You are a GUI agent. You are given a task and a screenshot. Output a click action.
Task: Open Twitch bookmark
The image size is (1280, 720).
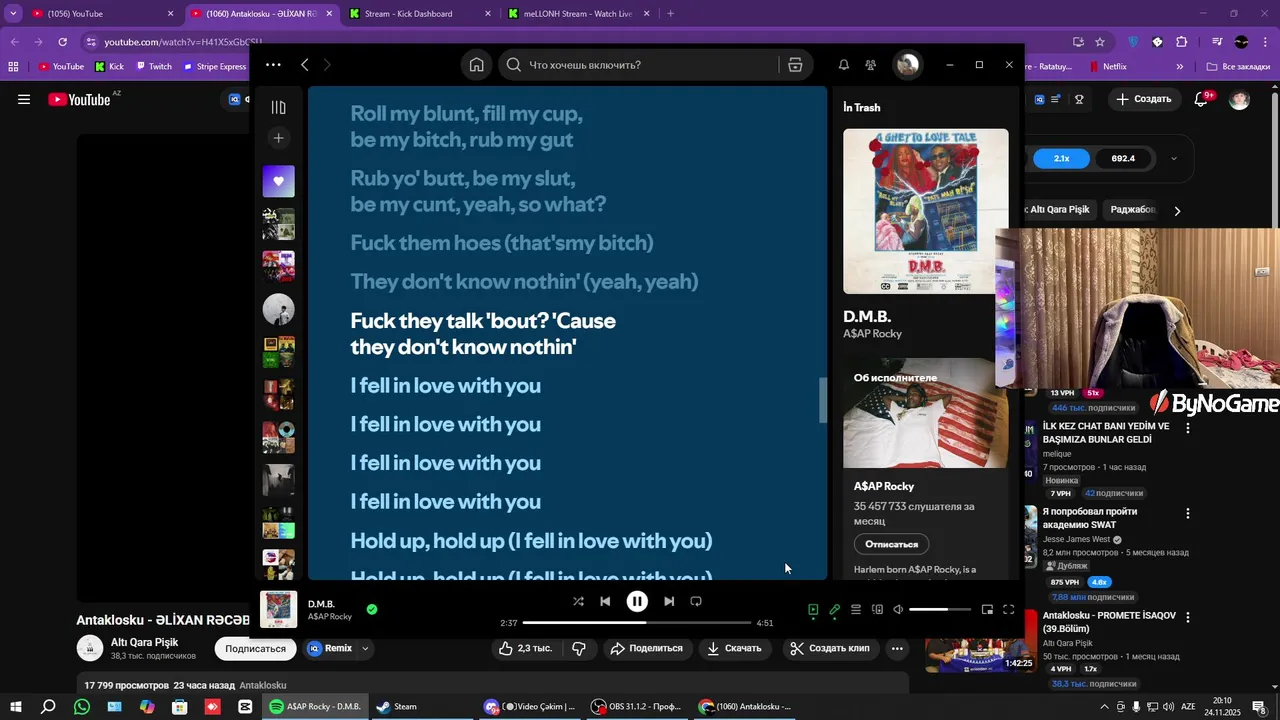pyautogui.click(x=153, y=67)
